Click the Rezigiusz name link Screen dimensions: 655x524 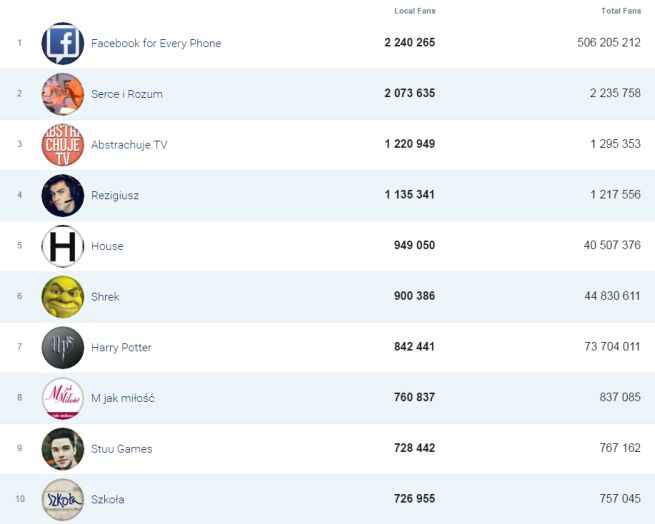pyautogui.click(x=115, y=196)
